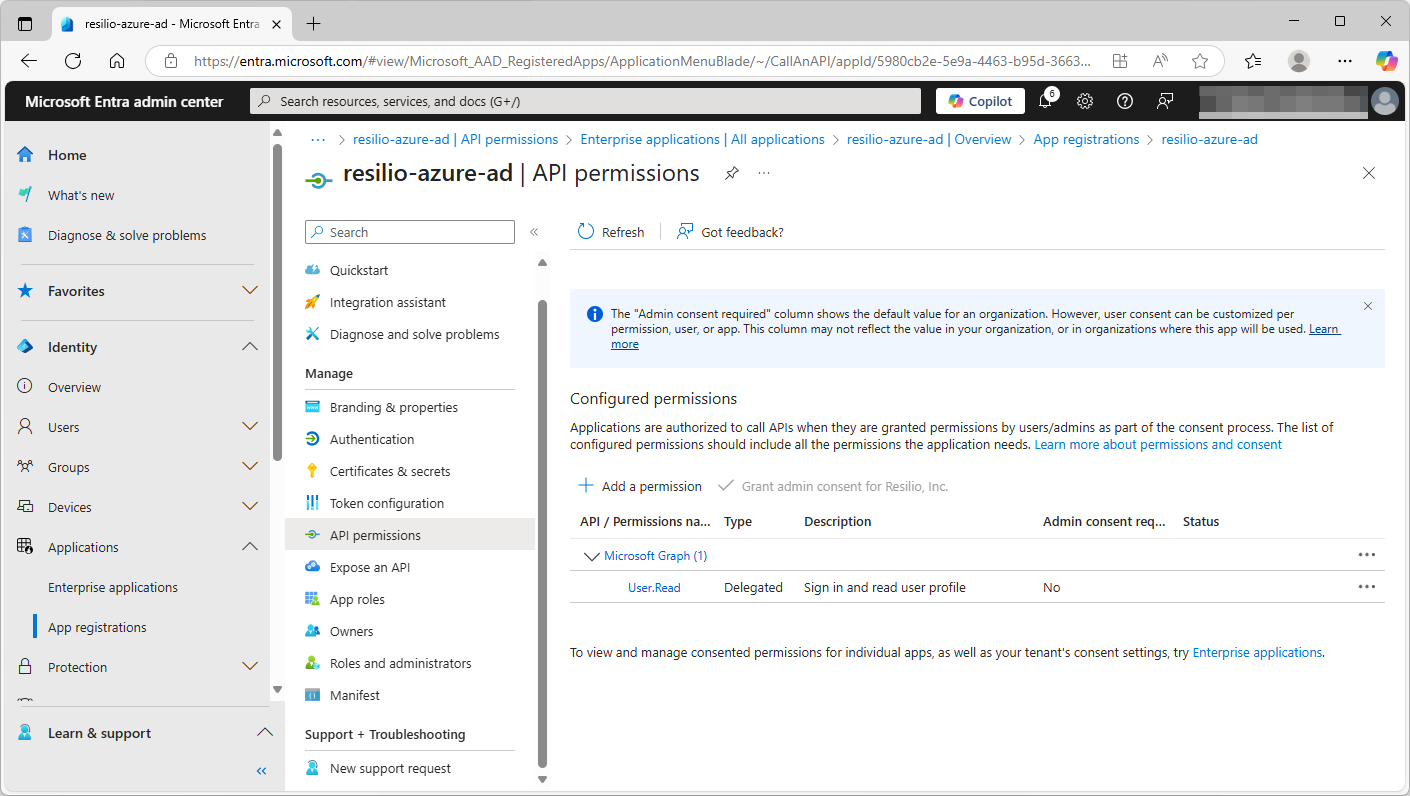Viewport: 1410px width, 796px height.
Task: Collapse the left navigation pane
Action: tap(261, 770)
